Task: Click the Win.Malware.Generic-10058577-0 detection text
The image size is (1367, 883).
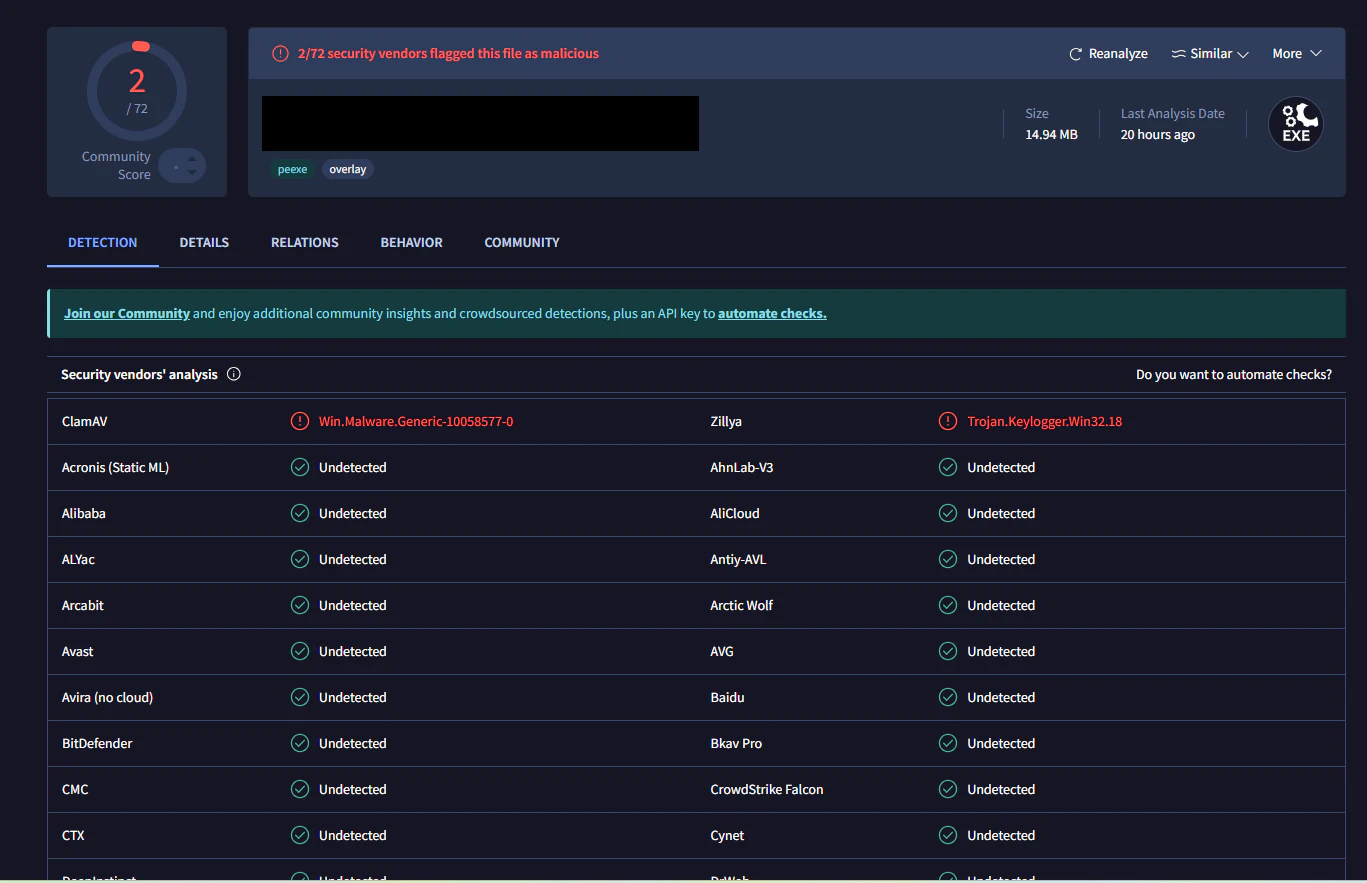Action: coord(416,421)
